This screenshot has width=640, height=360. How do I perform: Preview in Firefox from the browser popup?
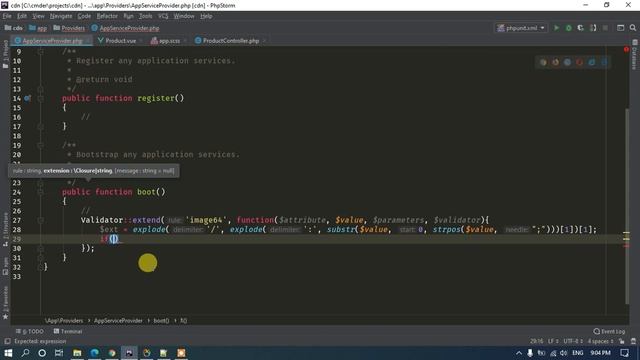556,62
